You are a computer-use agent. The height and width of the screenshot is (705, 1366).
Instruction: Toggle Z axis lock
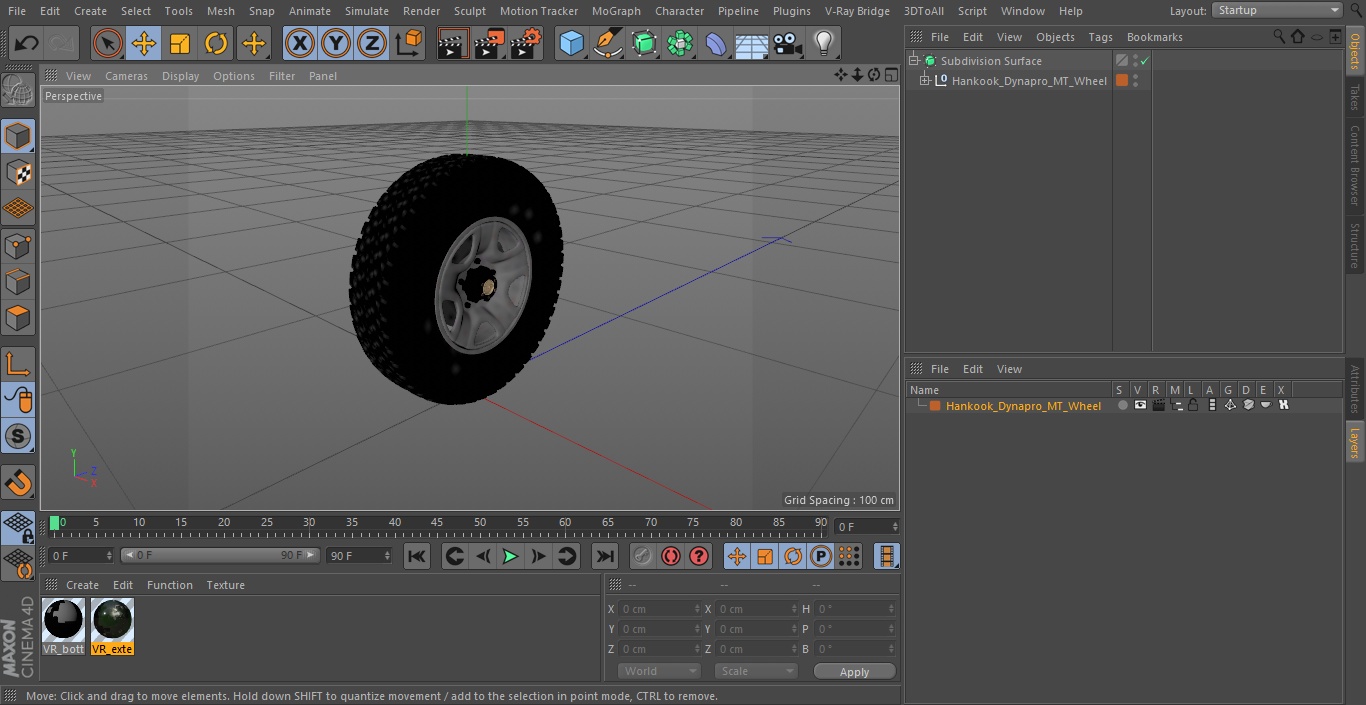coord(372,43)
